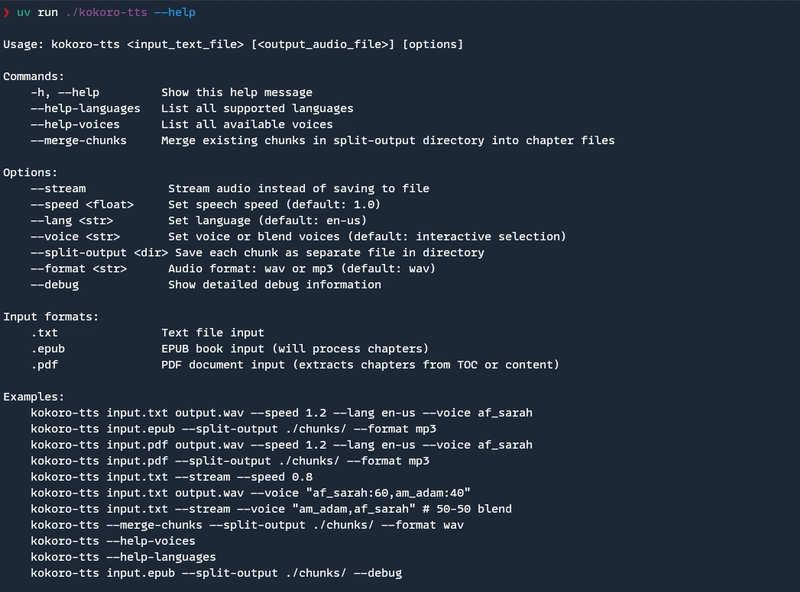Click the last example ending with '--debug'
This screenshot has height=592, width=800.
click(x=216, y=573)
